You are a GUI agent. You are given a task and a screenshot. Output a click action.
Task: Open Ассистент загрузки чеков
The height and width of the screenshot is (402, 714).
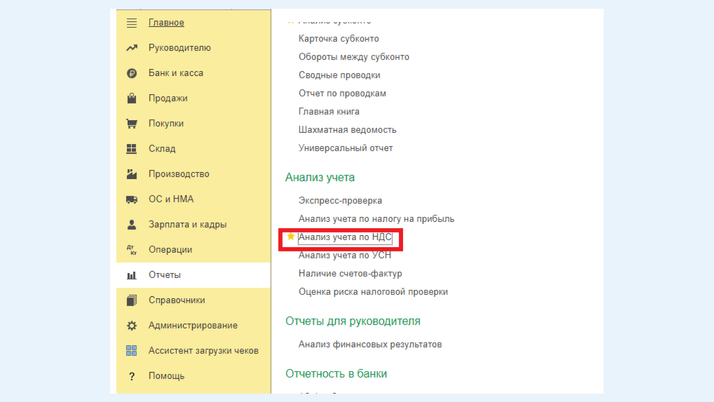[203, 351]
